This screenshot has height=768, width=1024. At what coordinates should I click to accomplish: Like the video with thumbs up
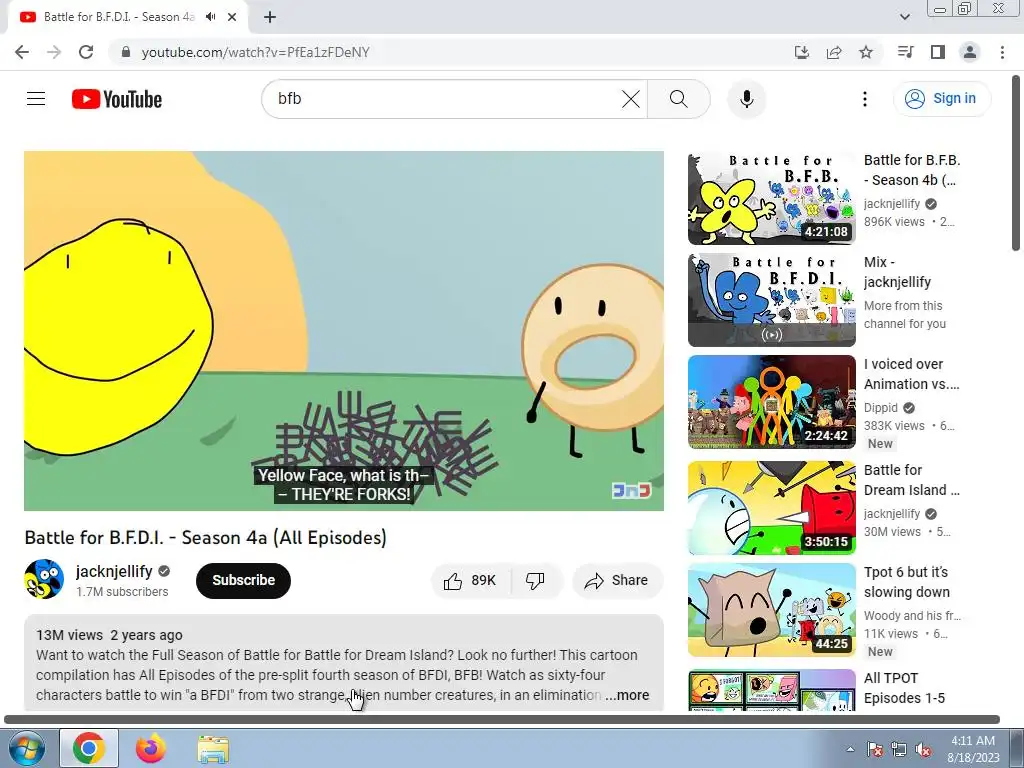click(x=471, y=581)
